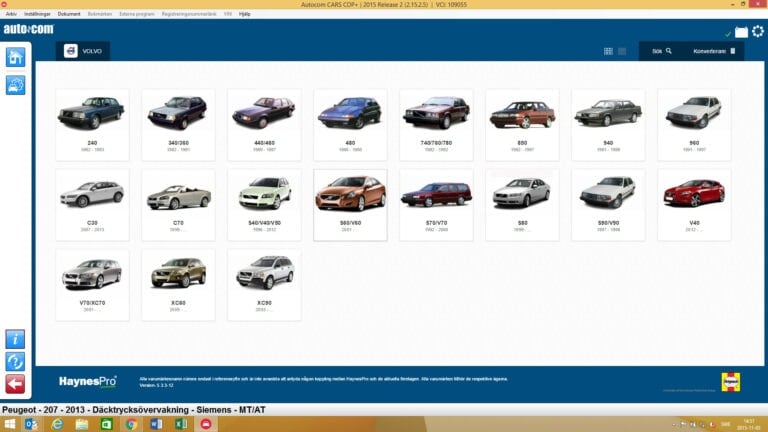This screenshot has height=432, width=768.
Task: Click the Peugeot 207 status bar text
Action: pyautogui.click(x=134, y=409)
